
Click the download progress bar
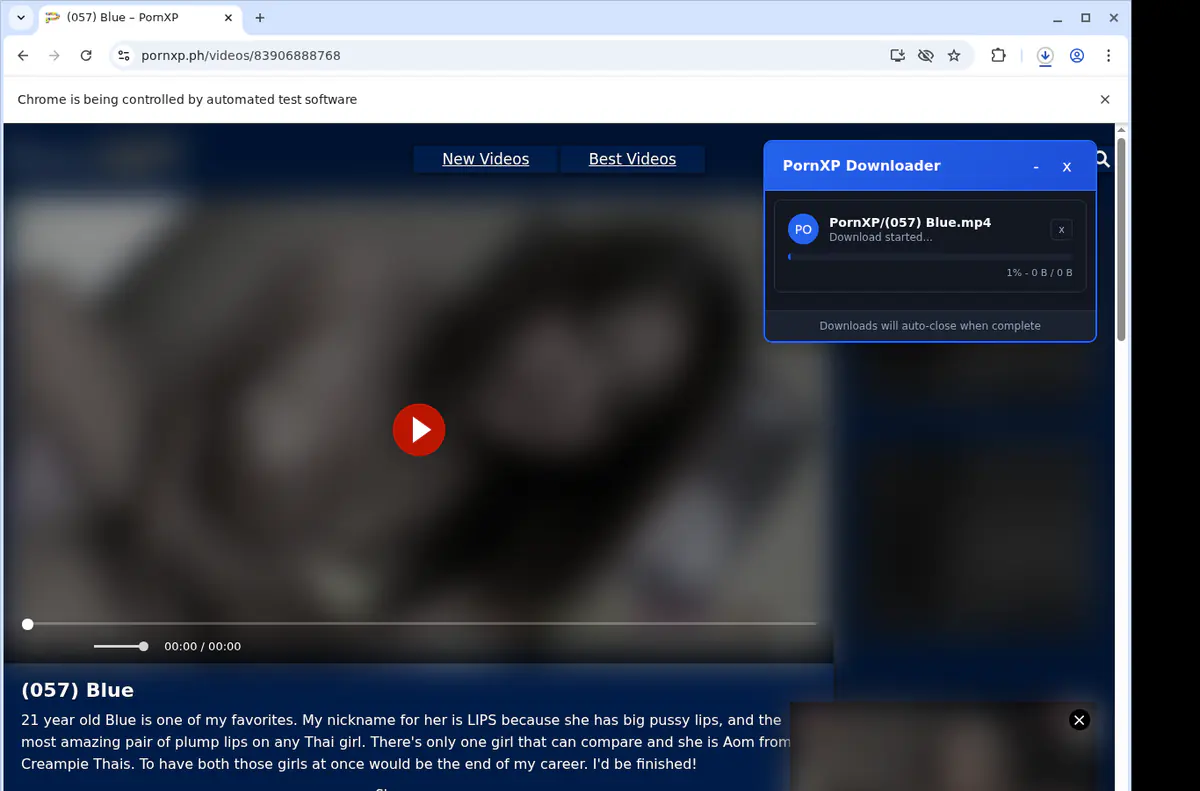[930, 257]
